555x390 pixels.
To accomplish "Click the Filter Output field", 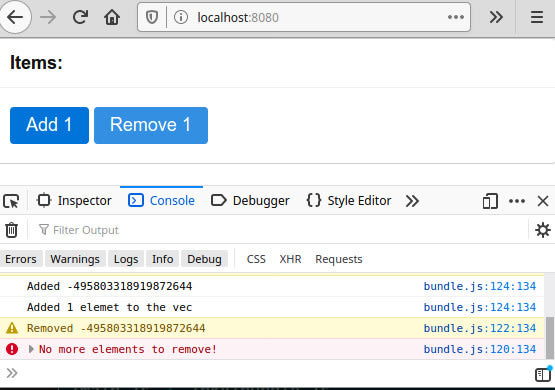I will click(280, 230).
